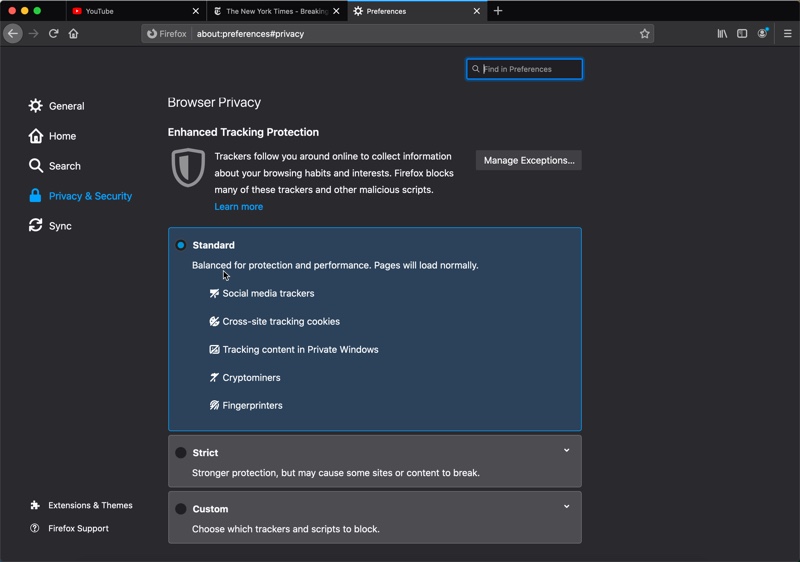Close The New York Times tab

click(x=336, y=11)
